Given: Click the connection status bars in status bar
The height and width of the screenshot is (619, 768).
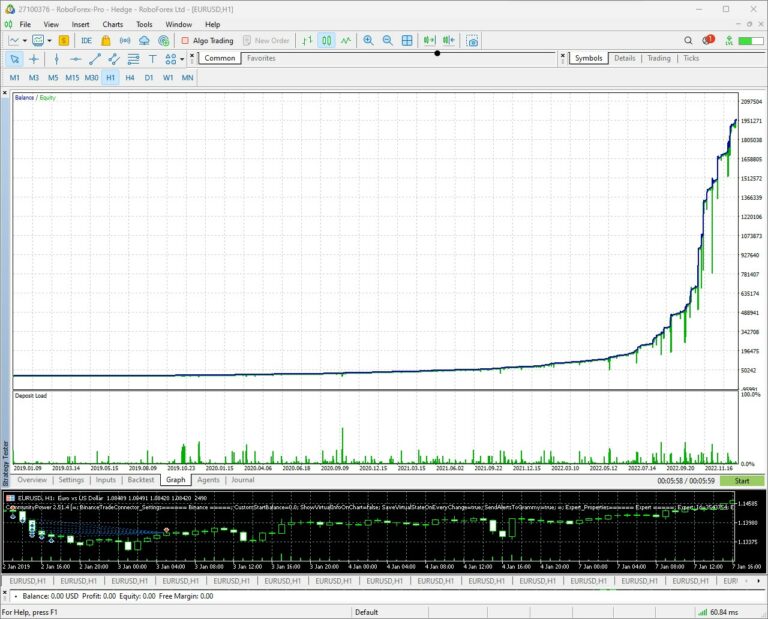Looking at the screenshot, I should point(702,611).
